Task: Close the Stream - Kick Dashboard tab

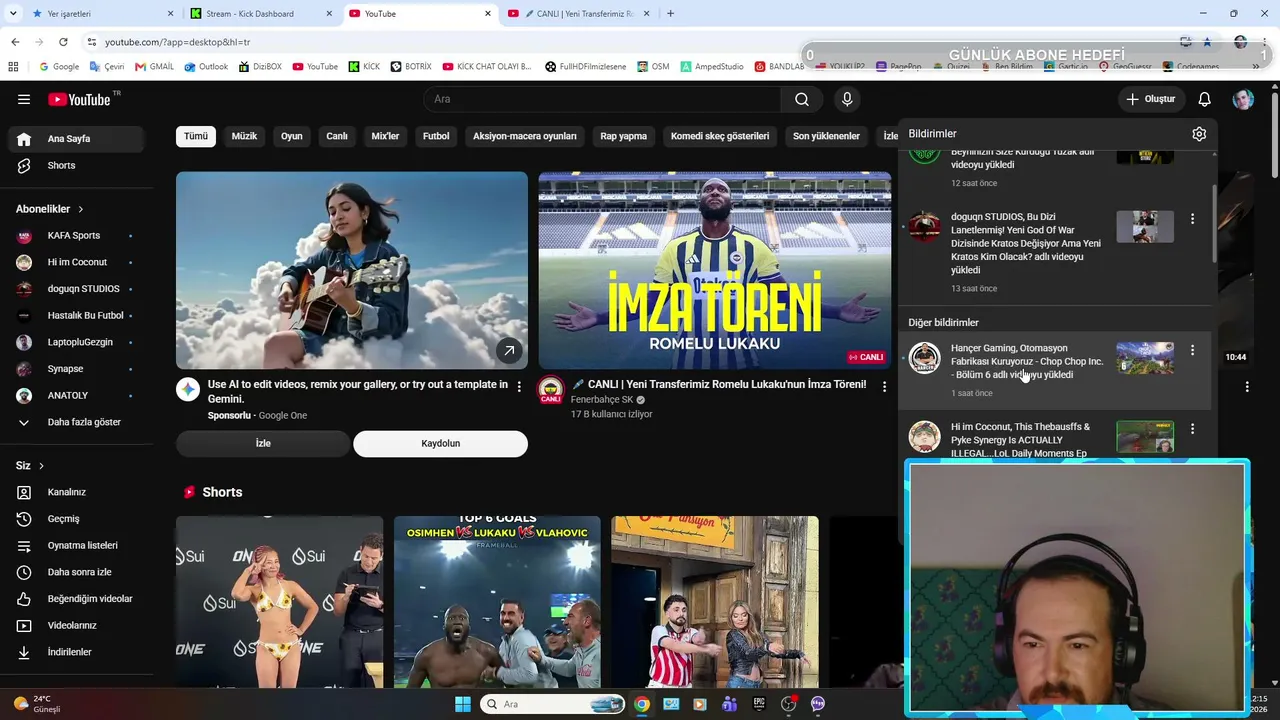Action: (329, 14)
